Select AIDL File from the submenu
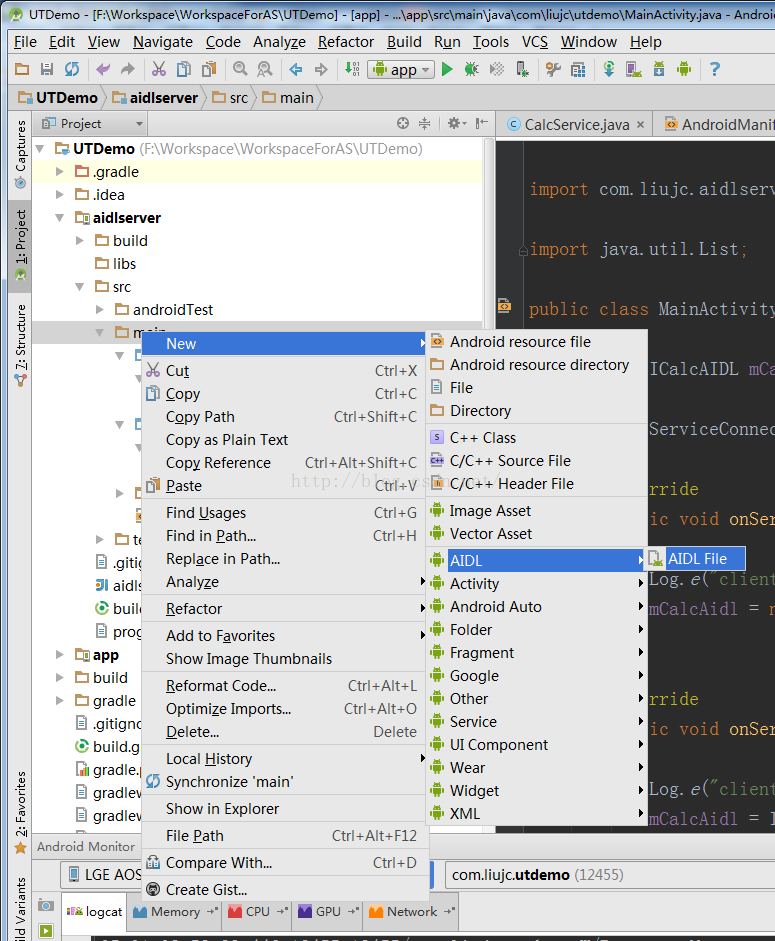The image size is (775, 941). pos(697,559)
